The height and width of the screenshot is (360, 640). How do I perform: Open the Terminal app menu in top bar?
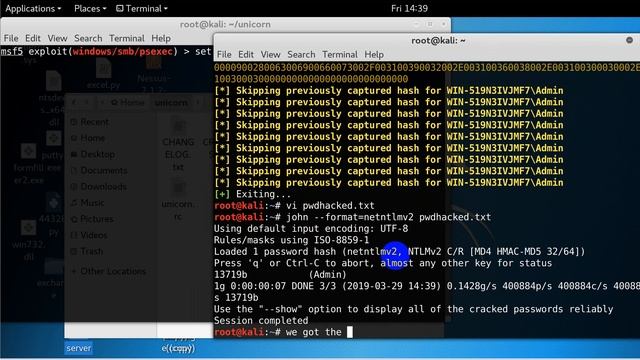click(142, 8)
